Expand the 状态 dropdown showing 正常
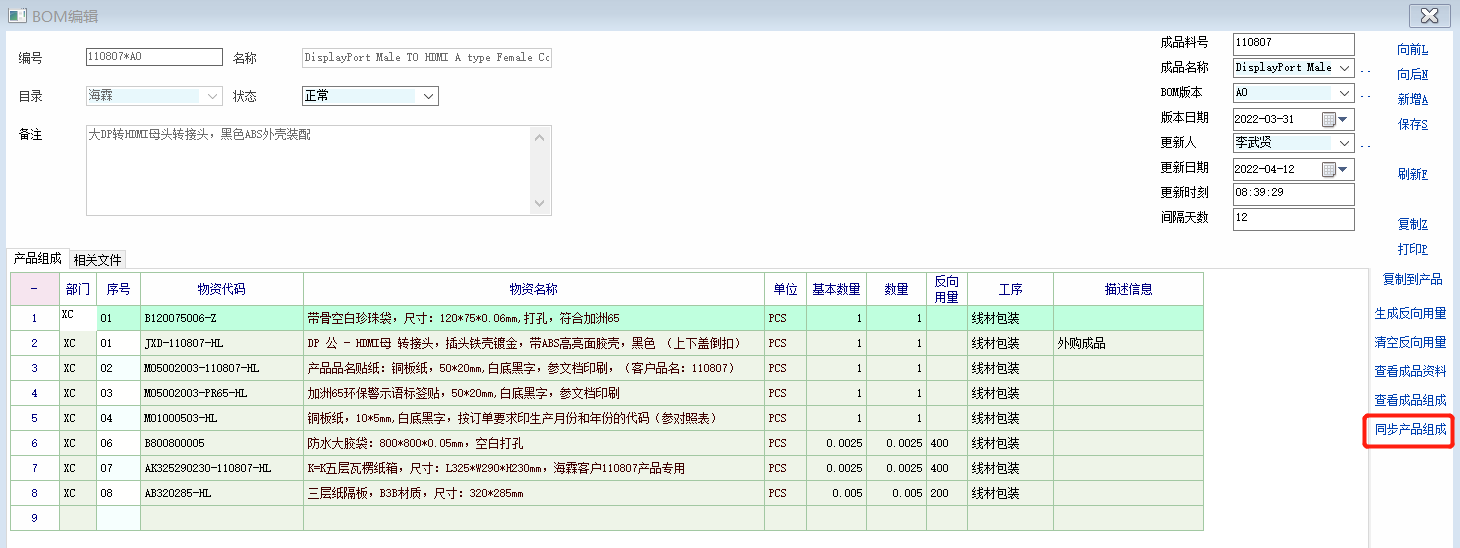 coord(429,96)
